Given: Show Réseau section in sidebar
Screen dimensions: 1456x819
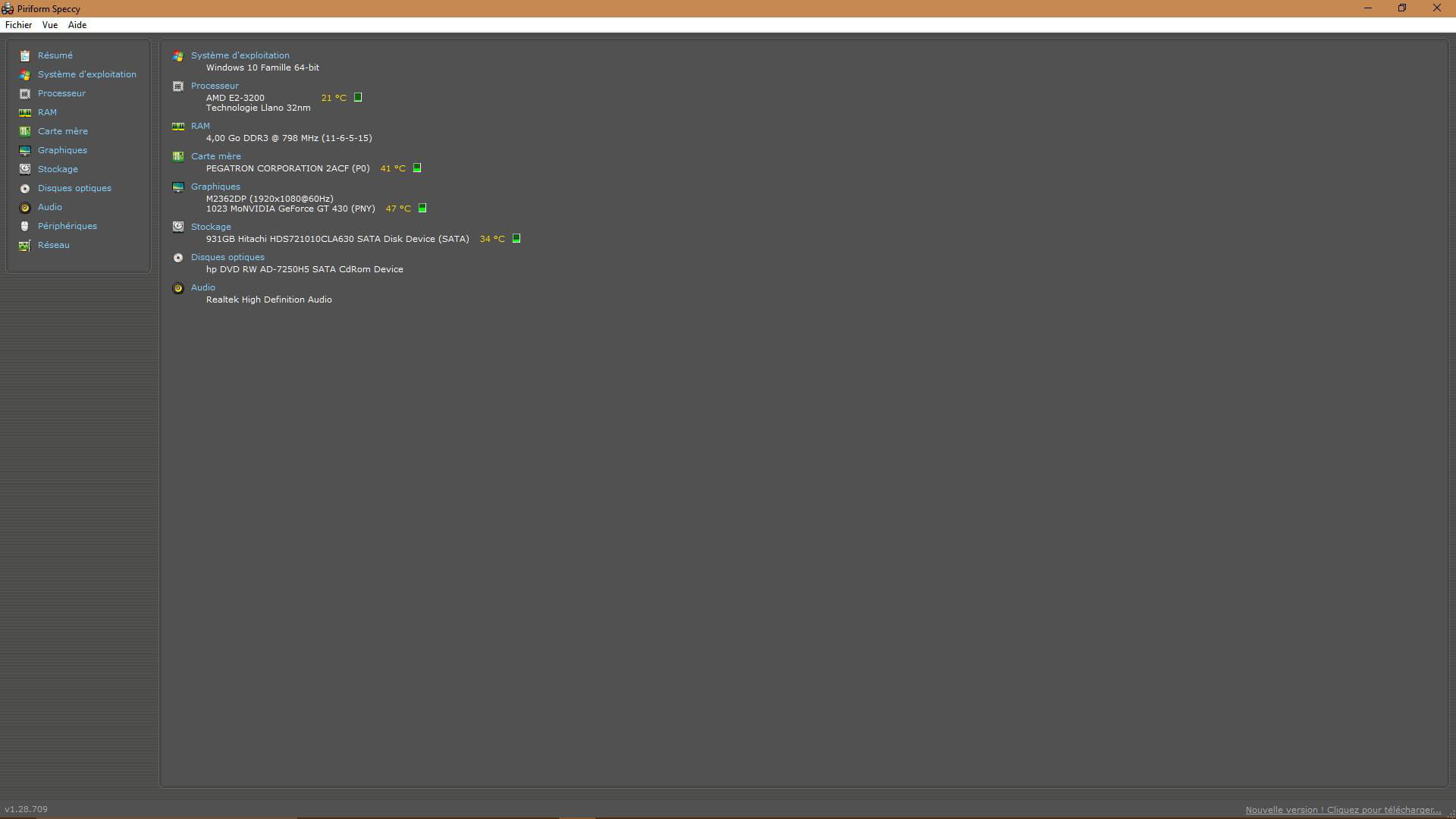Looking at the screenshot, I should 54,245.
